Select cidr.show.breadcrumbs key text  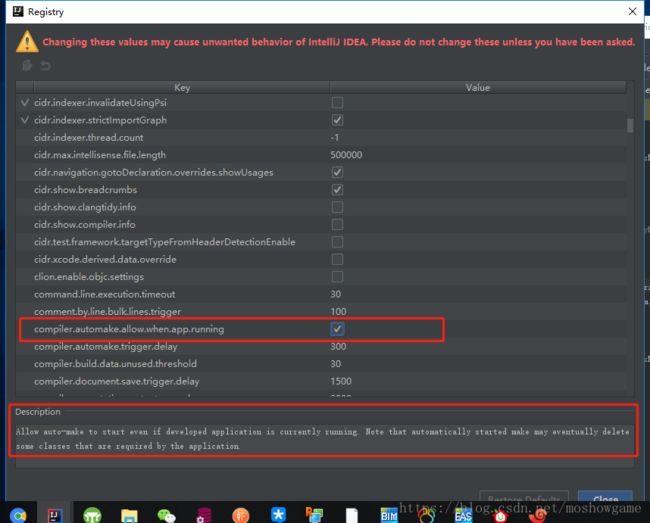click(85, 189)
